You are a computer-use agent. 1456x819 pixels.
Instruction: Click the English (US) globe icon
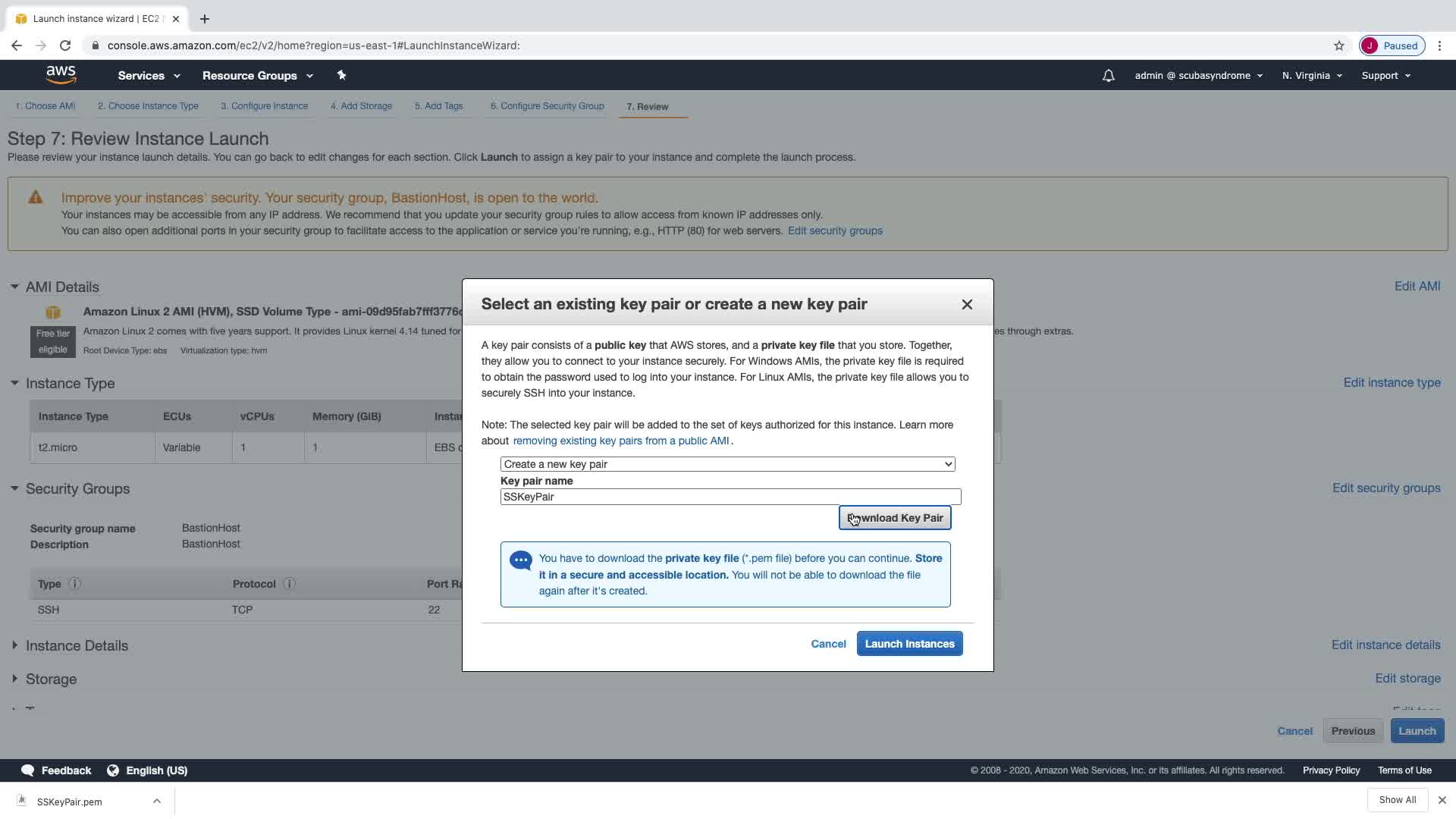113,770
